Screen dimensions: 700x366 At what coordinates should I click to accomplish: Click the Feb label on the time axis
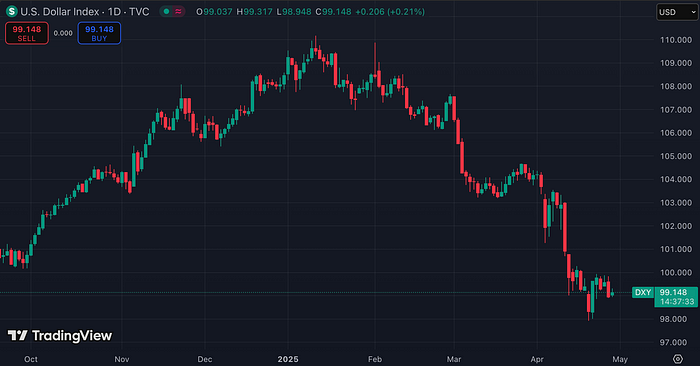coord(375,359)
